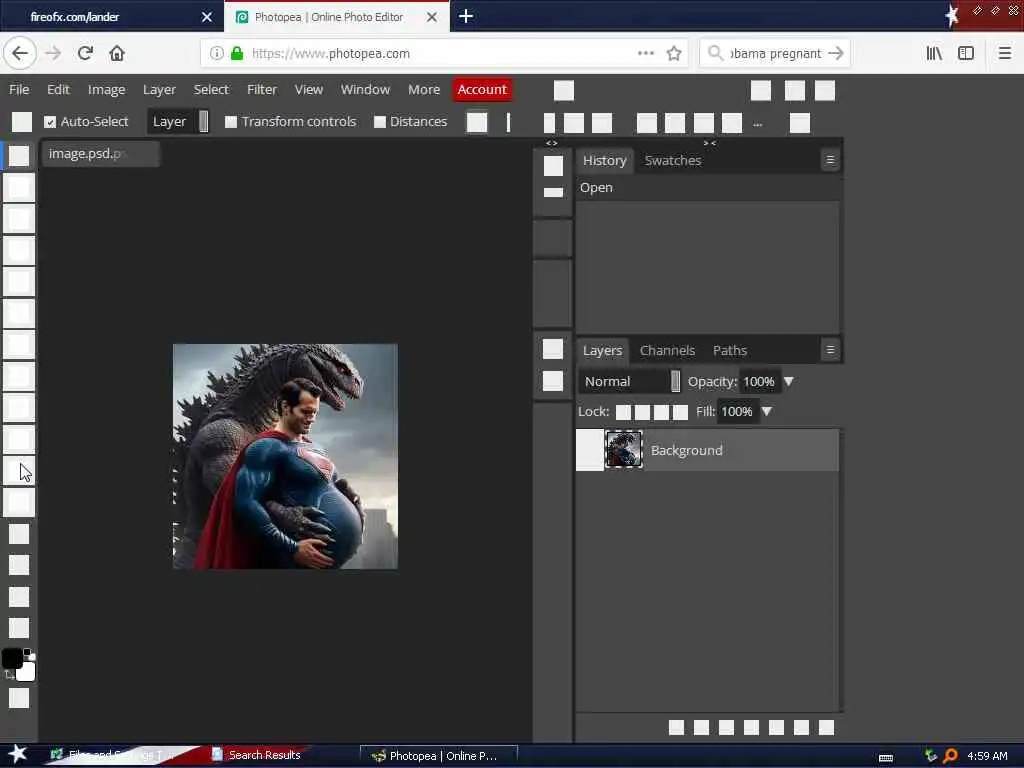The image size is (1024, 768).
Task: Click keyboard icon in system tray
Action: click(886, 758)
